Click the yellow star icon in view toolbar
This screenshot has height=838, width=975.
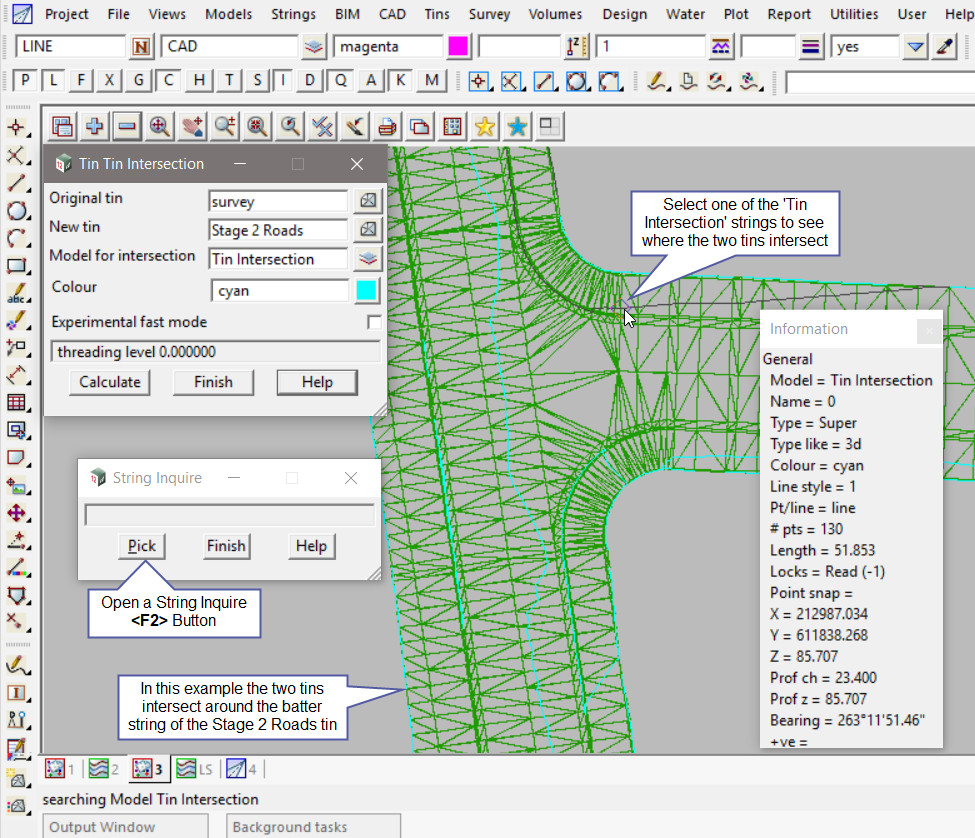coord(485,126)
